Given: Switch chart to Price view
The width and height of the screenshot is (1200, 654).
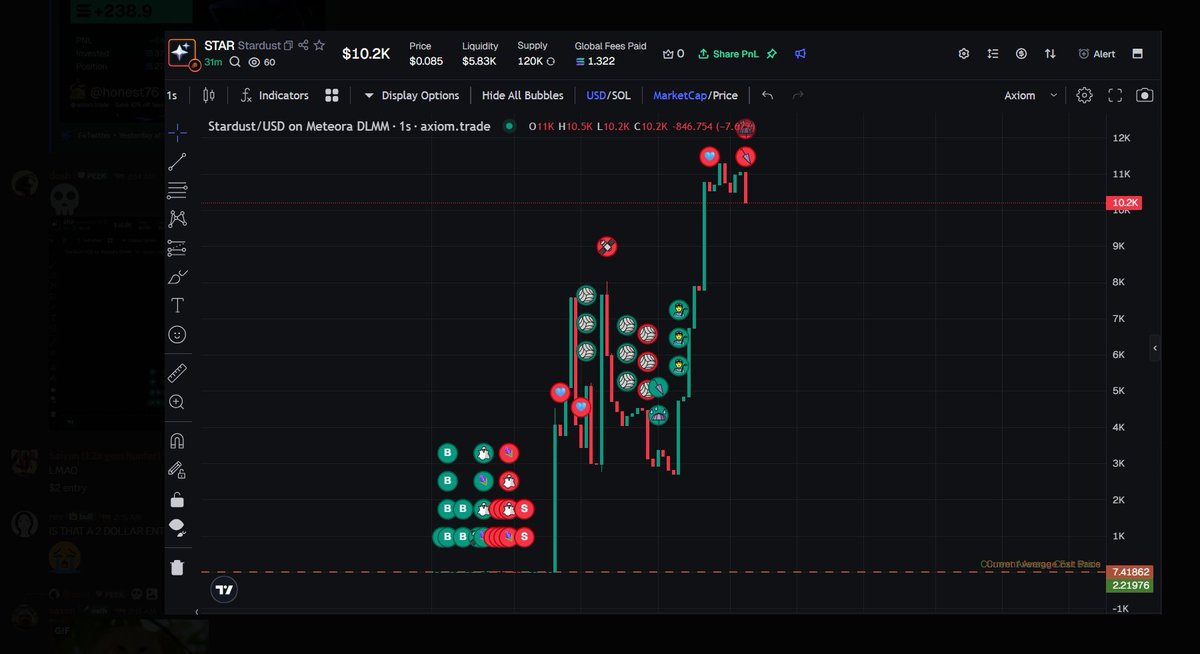Looking at the screenshot, I should click(725, 95).
